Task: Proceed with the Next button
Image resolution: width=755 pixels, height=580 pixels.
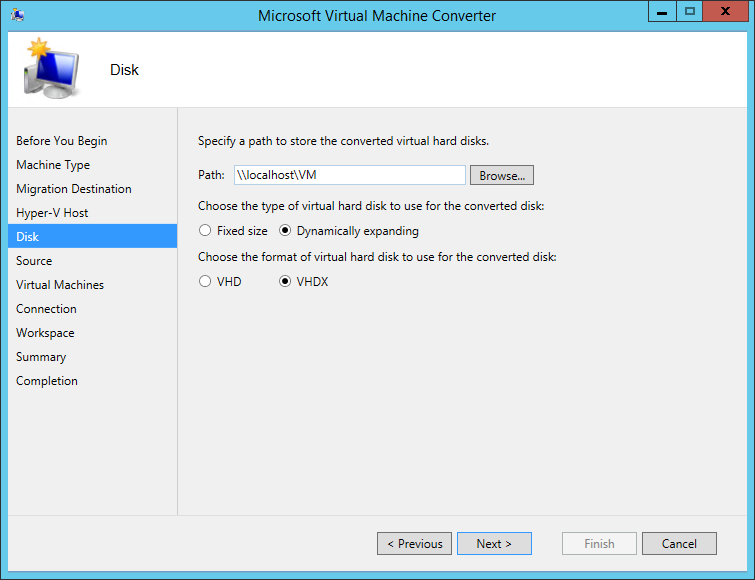Action: pos(495,543)
